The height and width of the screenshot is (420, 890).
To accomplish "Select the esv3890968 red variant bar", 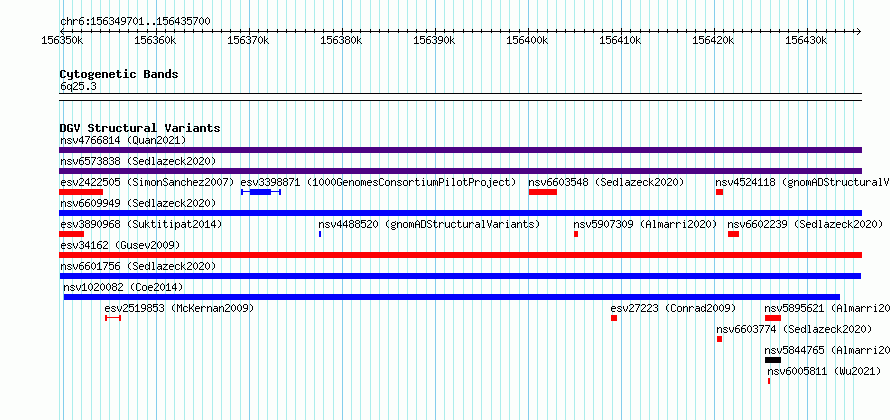I will 72,234.
